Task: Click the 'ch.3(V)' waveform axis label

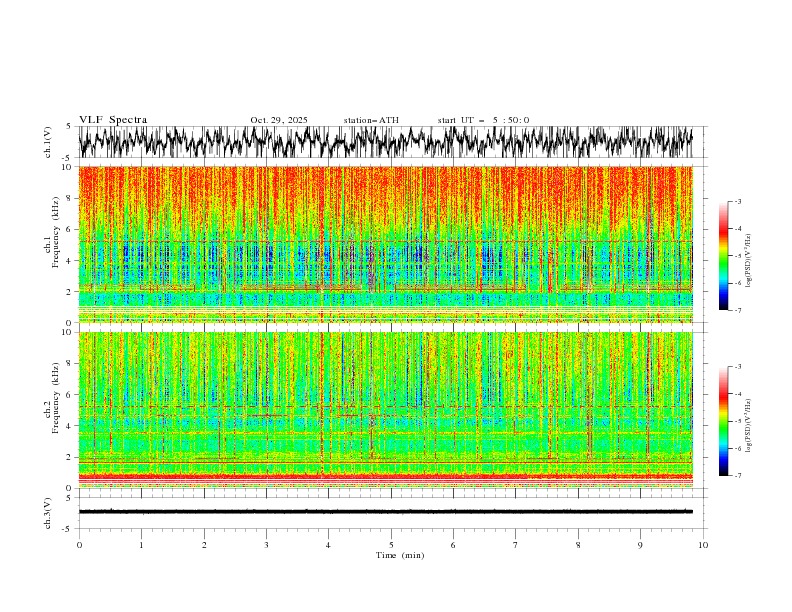Action: 48,513
